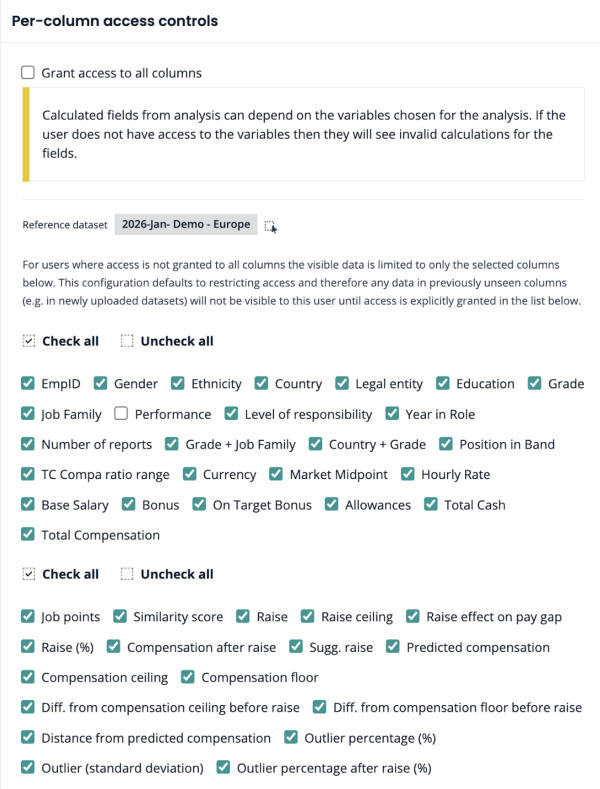Click the second Uncheck all icon

click(127, 574)
